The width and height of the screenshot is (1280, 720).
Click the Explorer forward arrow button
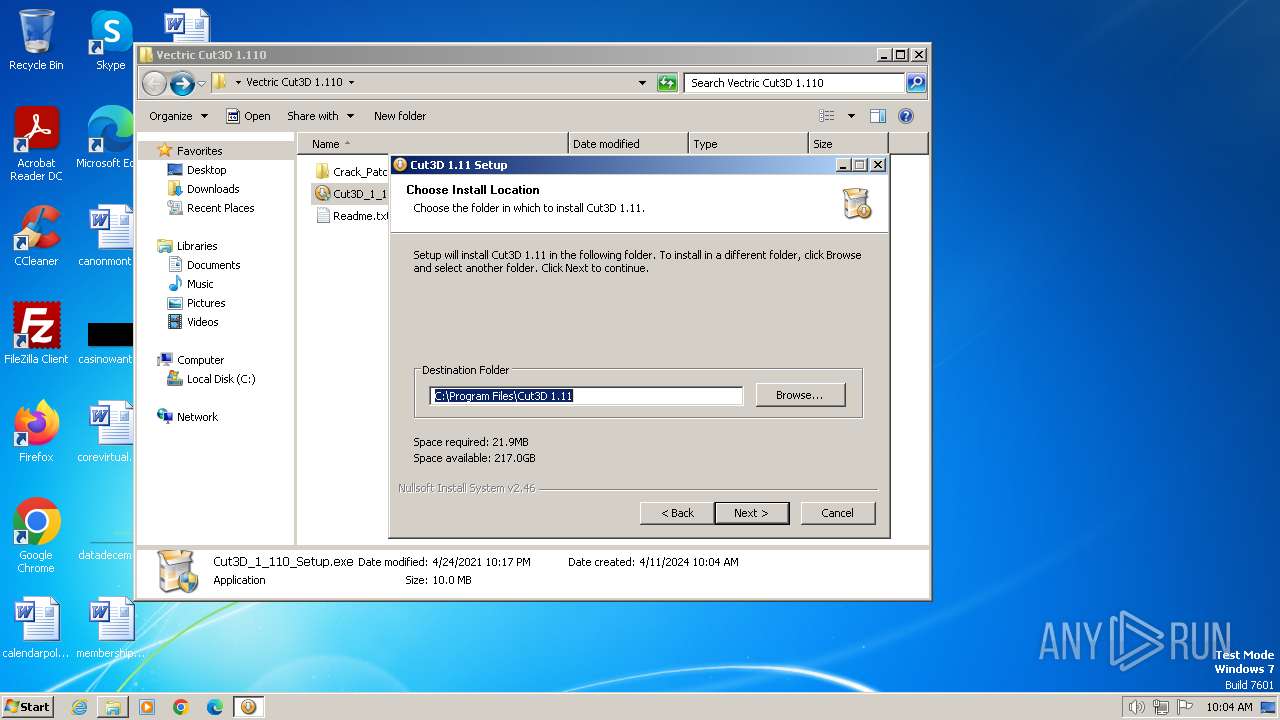coord(182,83)
